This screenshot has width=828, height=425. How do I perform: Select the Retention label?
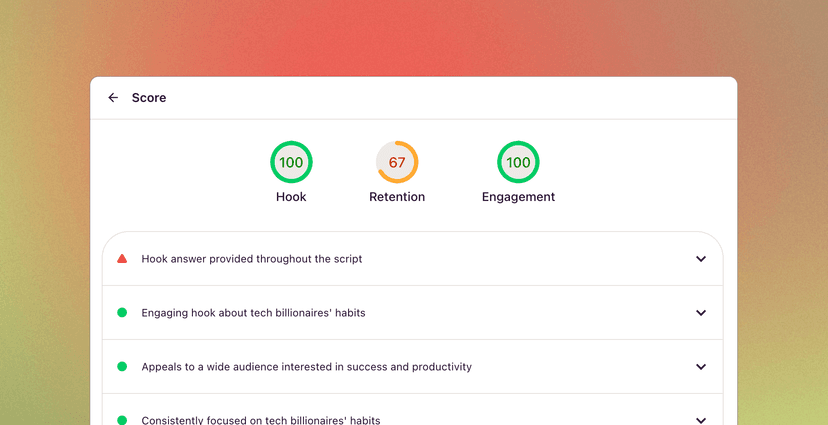click(x=397, y=197)
